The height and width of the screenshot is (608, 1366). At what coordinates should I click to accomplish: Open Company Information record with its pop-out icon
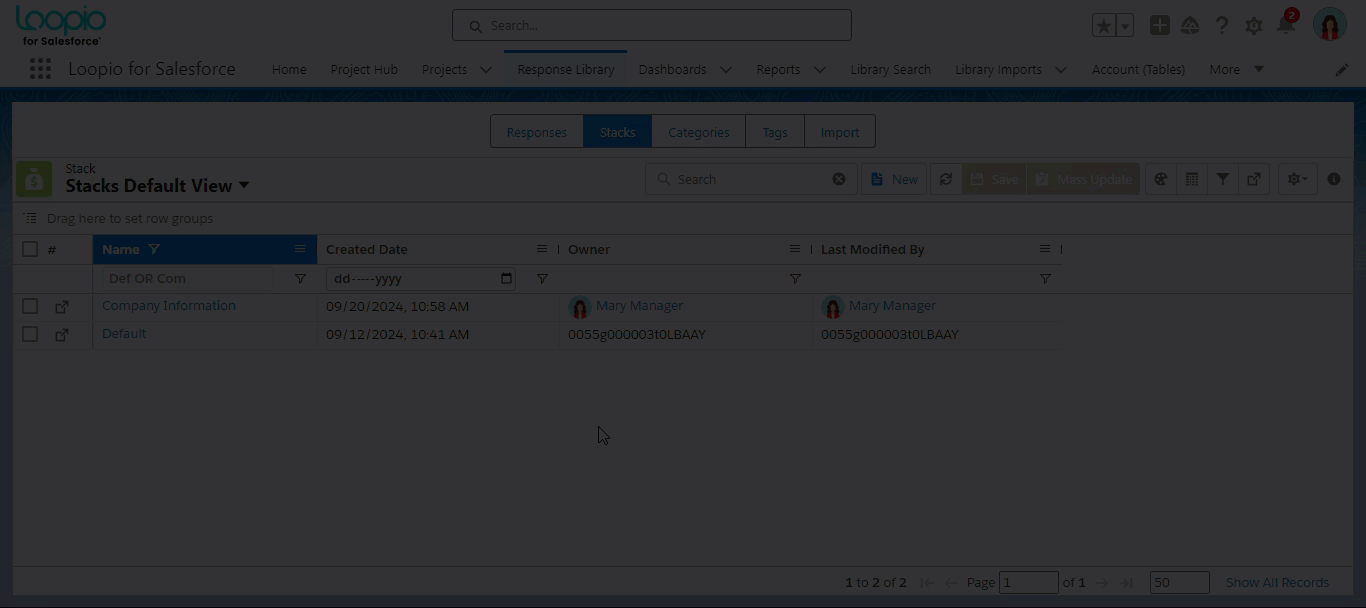pyautogui.click(x=62, y=307)
